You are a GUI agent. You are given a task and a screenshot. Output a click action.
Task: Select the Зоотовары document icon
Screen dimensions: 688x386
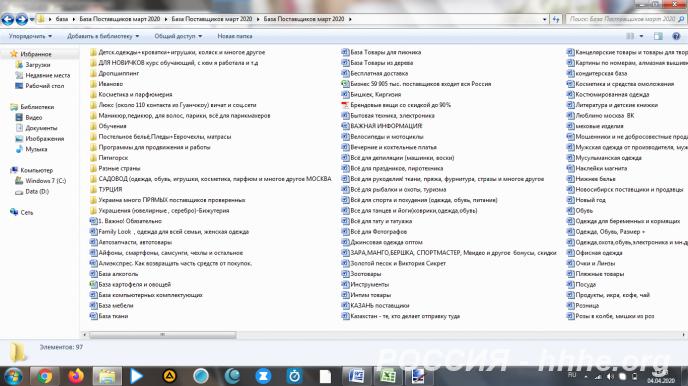(x=345, y=274)
